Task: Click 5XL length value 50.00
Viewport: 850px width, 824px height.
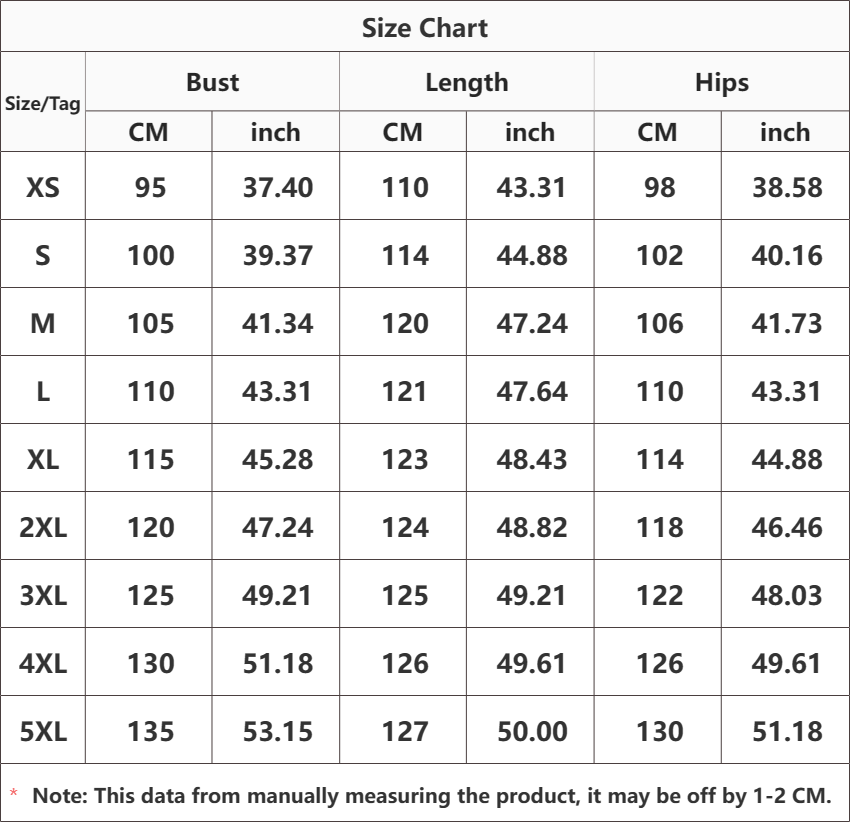Action: [x=532, y=731]
